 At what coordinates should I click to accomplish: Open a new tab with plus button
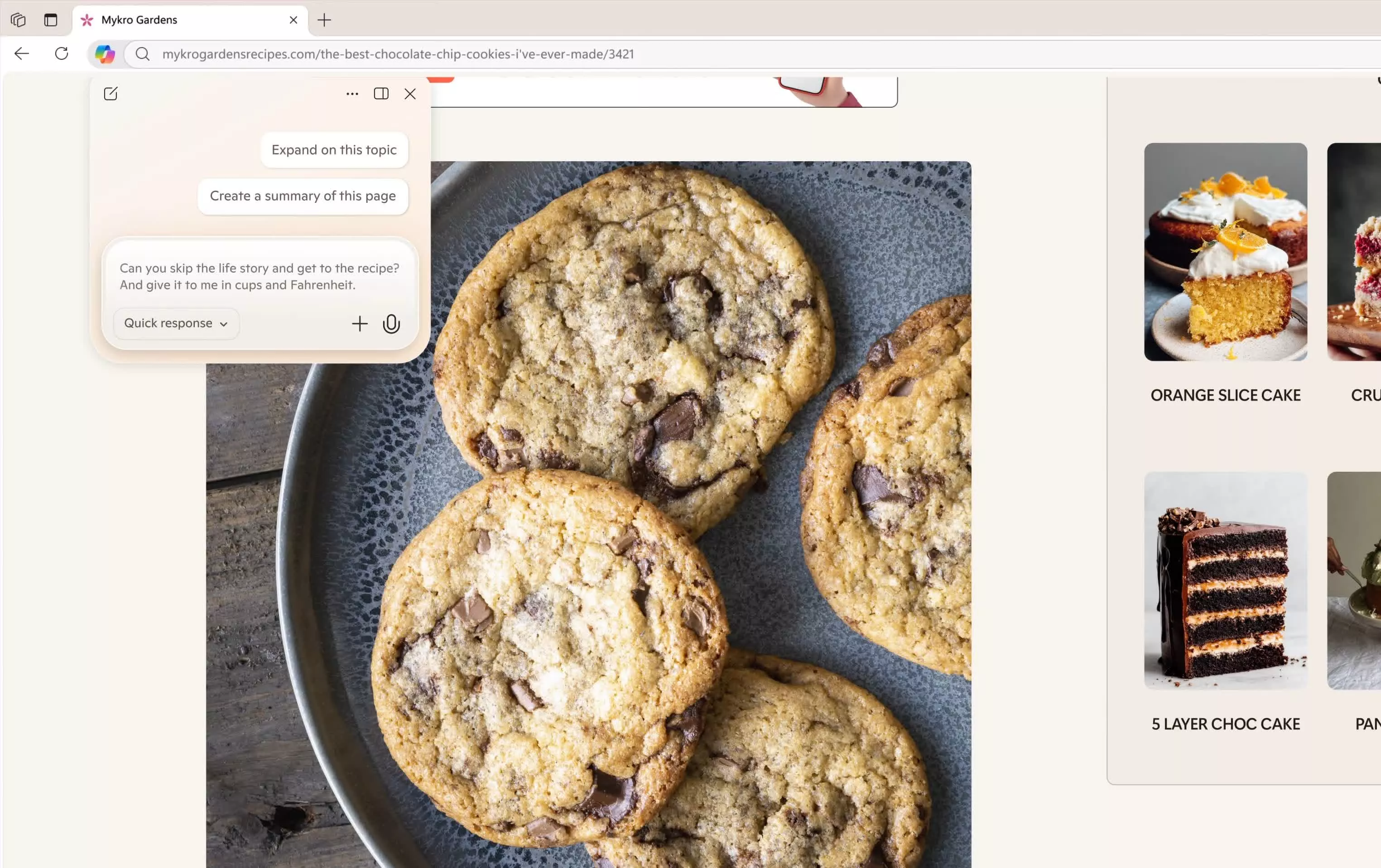click(325, 20)
